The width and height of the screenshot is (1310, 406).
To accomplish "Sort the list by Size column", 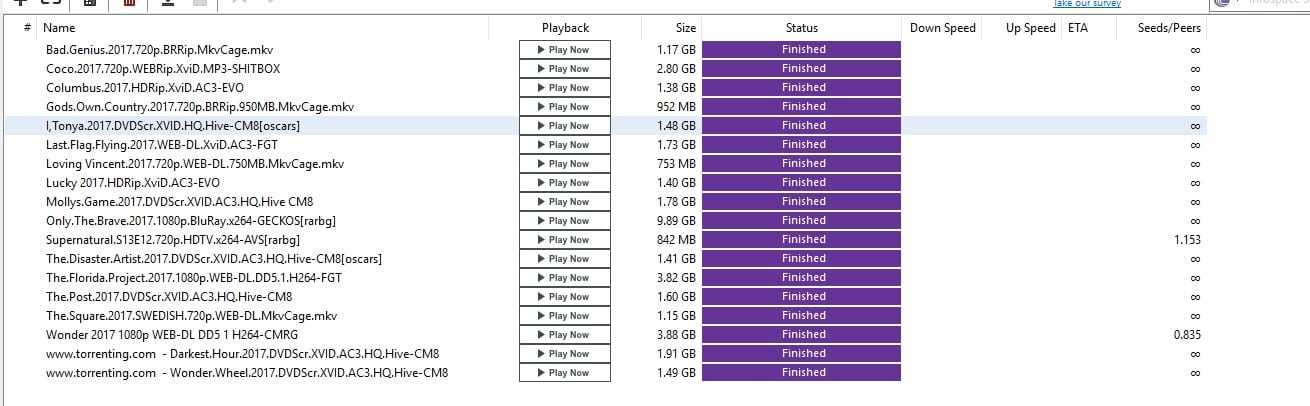I will pos(686,28).
